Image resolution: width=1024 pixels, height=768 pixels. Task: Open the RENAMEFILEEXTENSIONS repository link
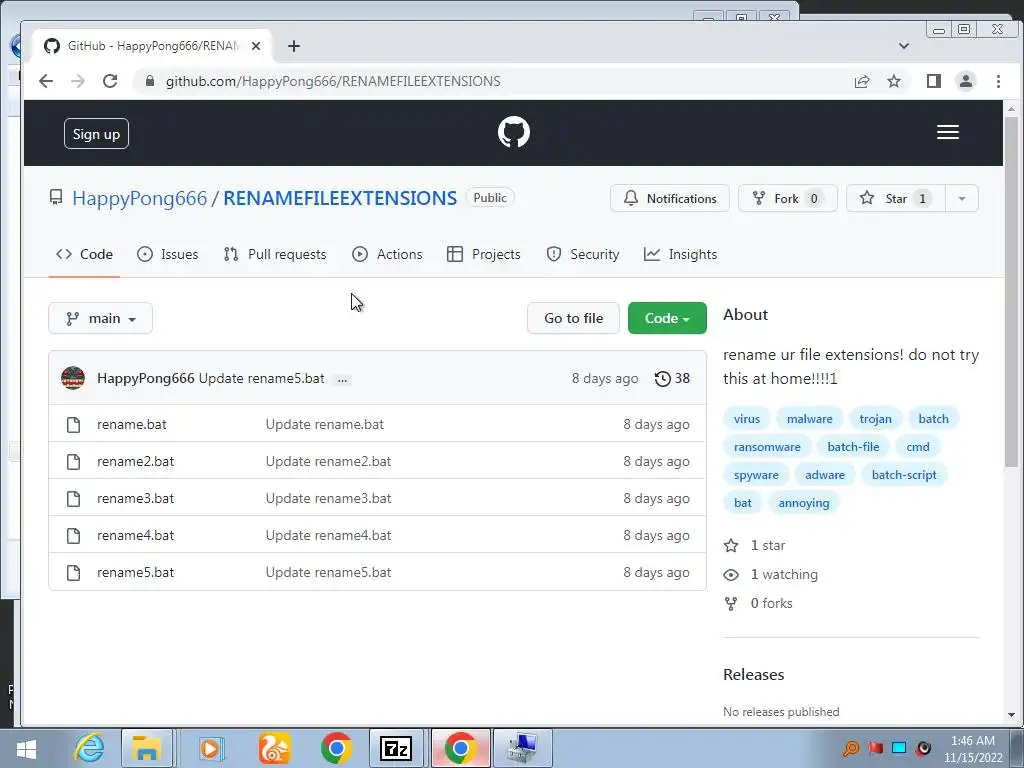point(340,198)
